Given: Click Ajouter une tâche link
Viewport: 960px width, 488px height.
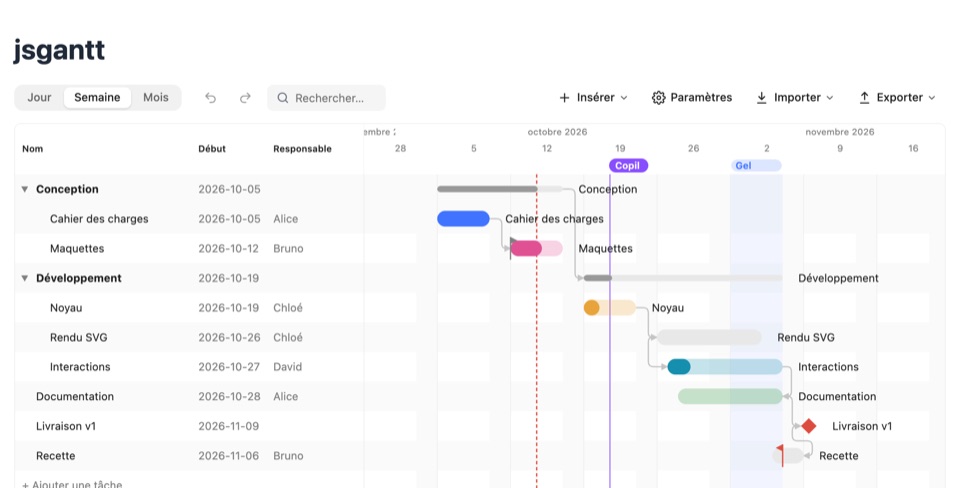Looking at the screenshot, I should [x=72, y=484].
